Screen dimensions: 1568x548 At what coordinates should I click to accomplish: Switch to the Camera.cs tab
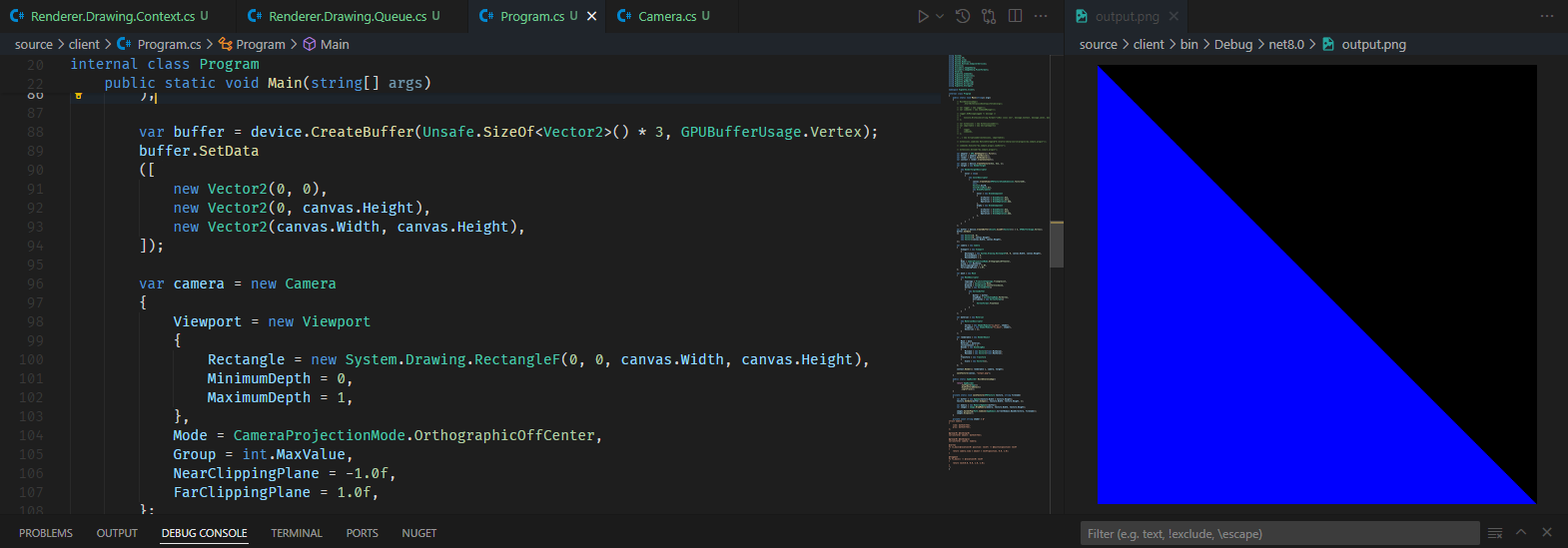[666, 16]
